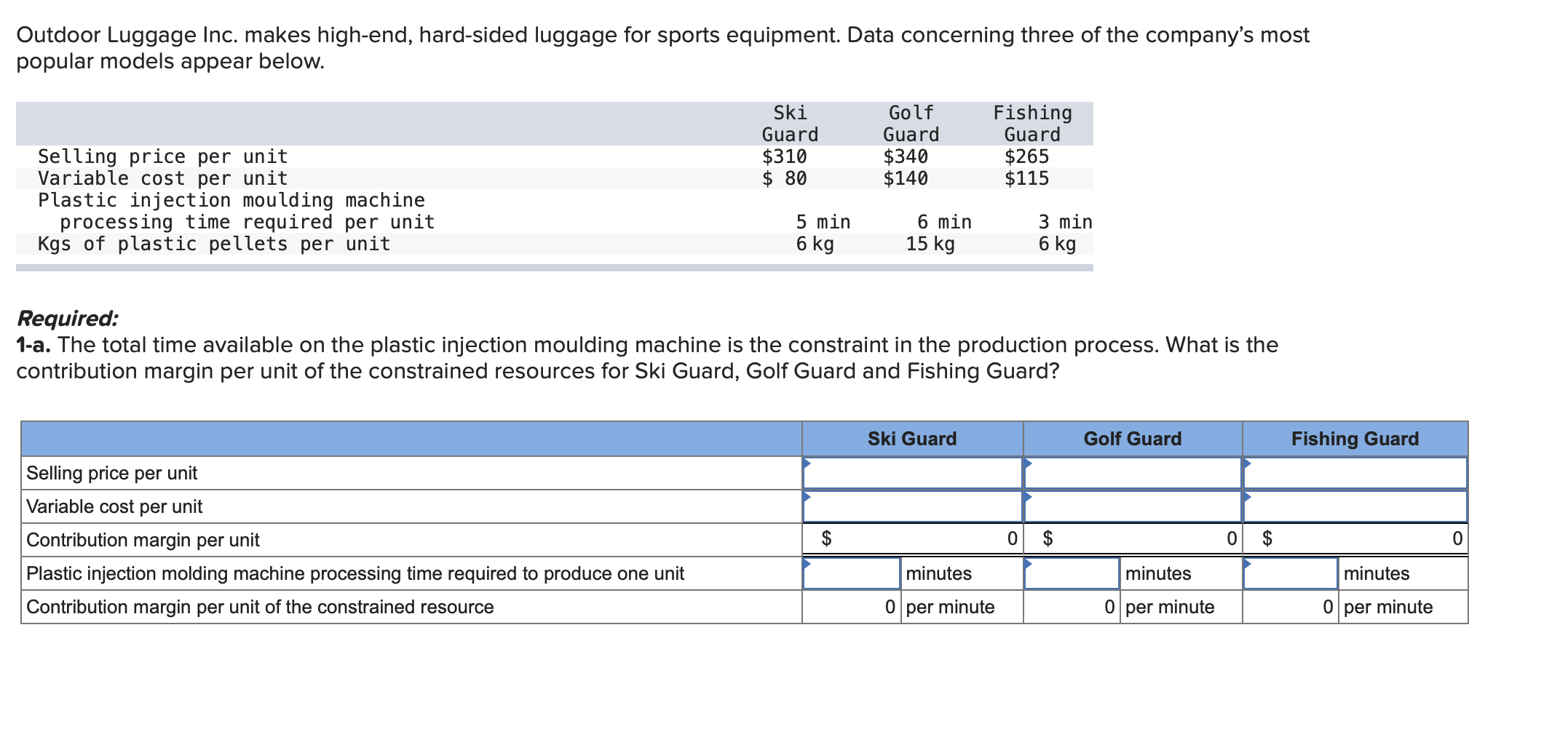1568x729 pixels.
Task: Click Golf Guard variable cost input field
Action: 1133,506
